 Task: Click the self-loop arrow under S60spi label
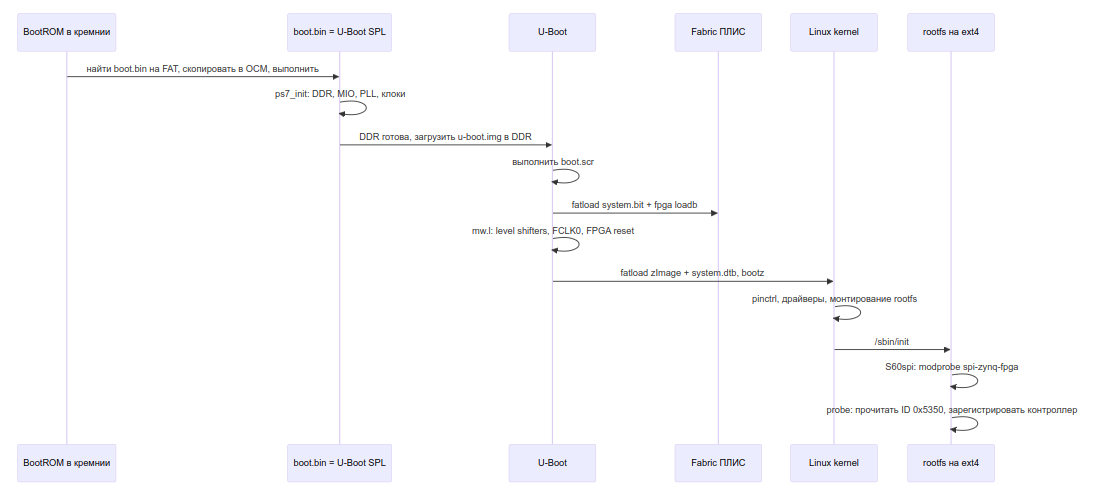click(965, 381)
